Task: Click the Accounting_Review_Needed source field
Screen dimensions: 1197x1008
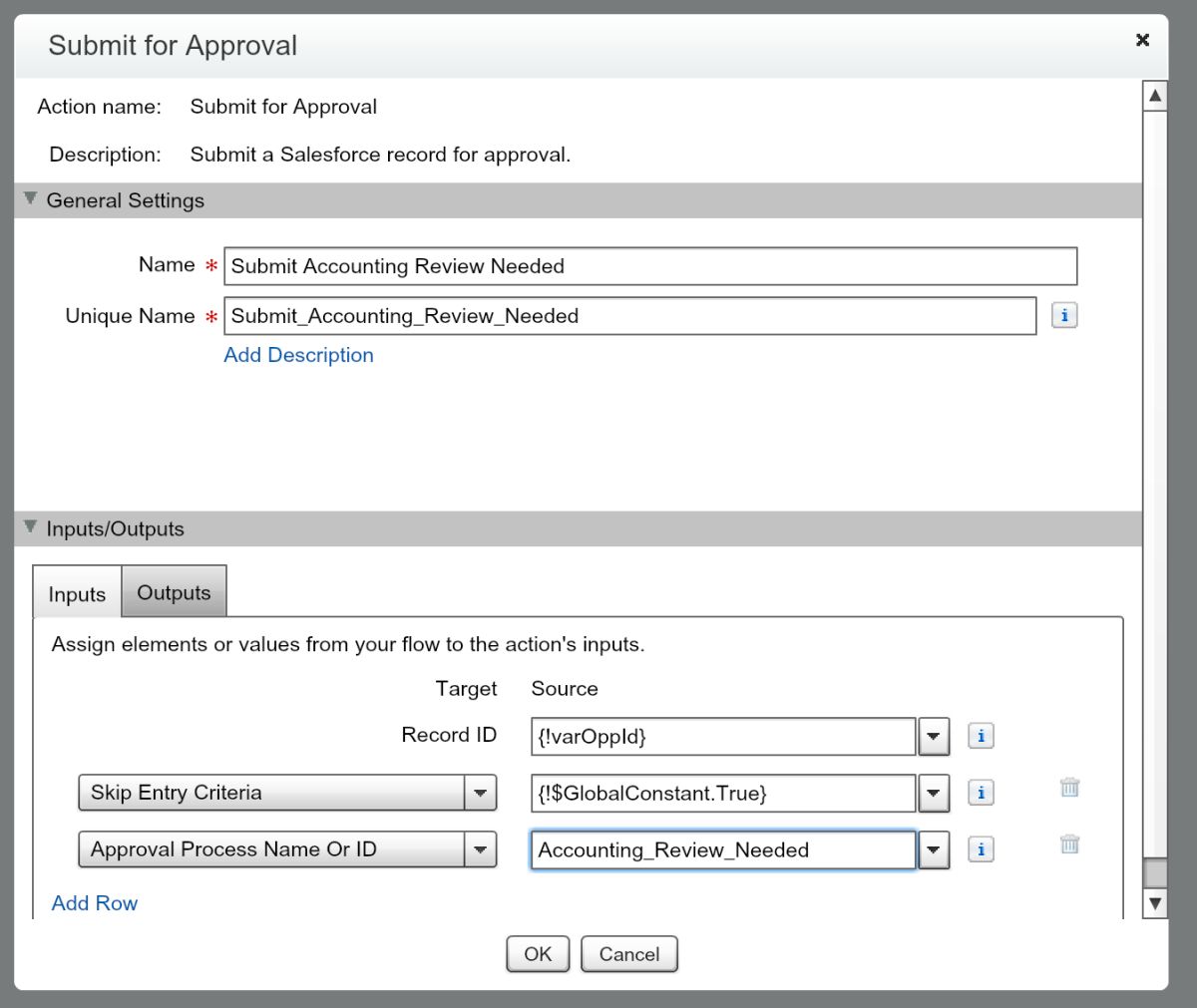Action: 723,850
